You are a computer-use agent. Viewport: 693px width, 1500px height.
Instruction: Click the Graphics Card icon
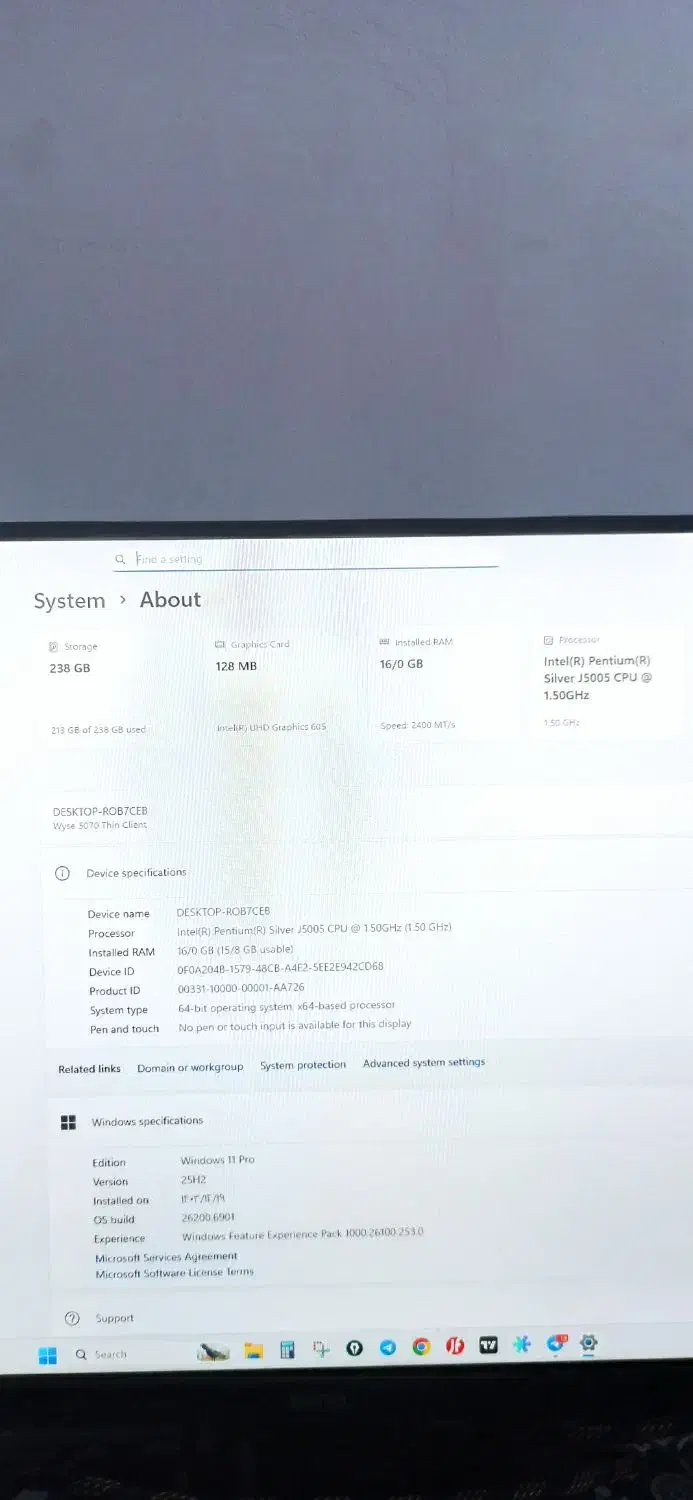click(x=221, y=645)
